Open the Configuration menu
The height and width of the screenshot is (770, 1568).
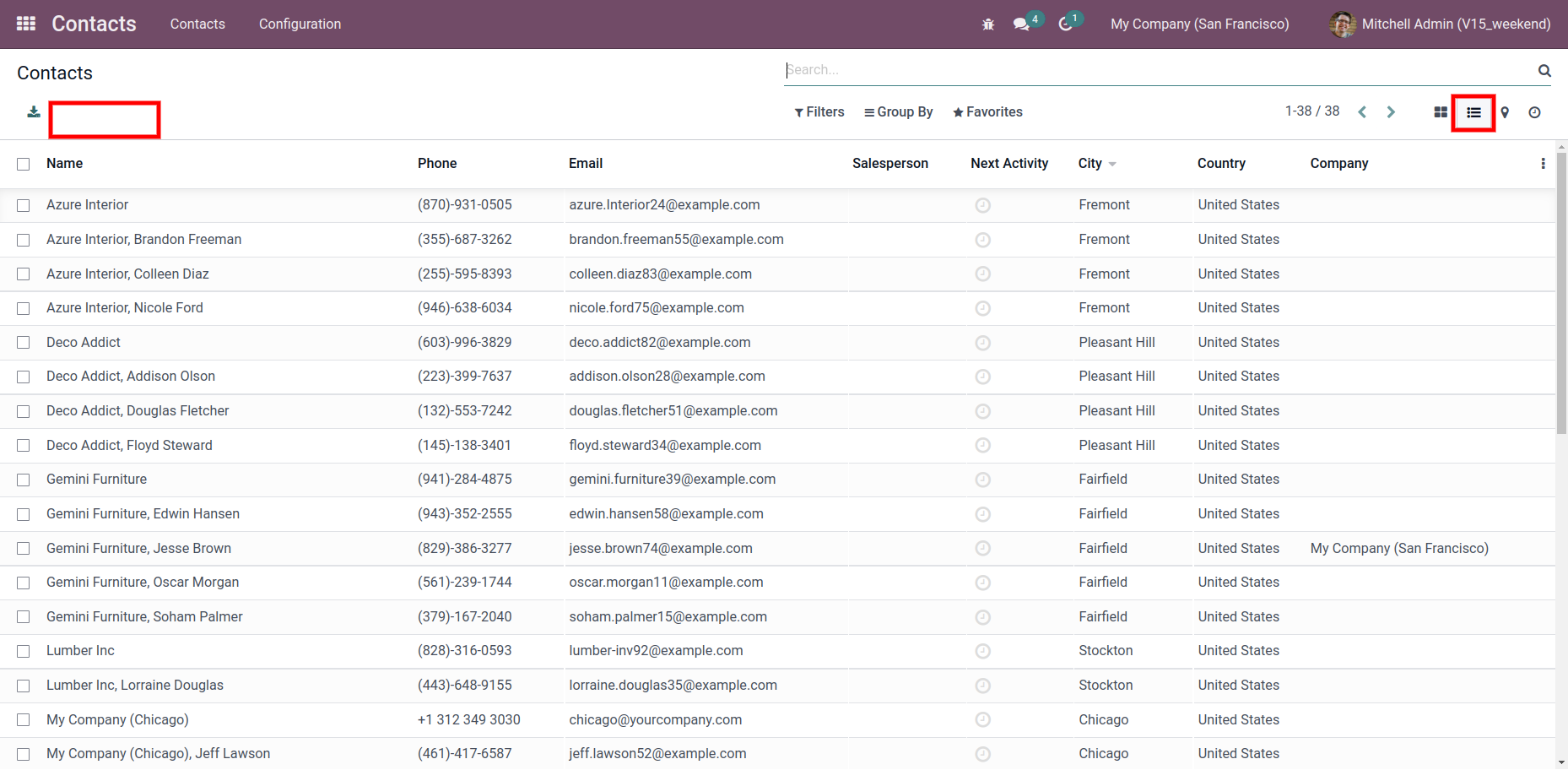[300, 24]
